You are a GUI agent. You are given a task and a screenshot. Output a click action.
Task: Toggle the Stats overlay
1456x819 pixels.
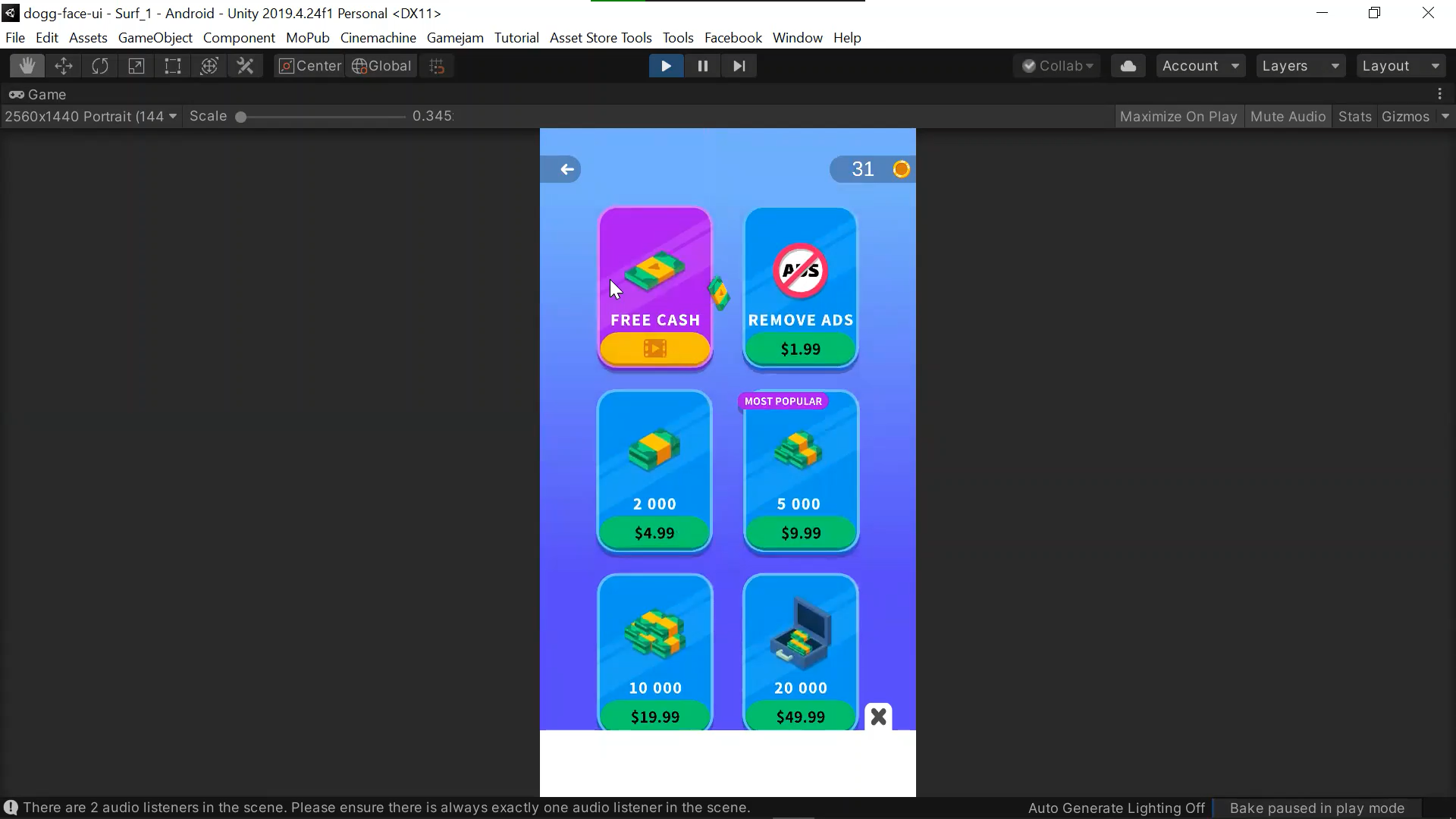pyautogui.click(x=1354, y=117)
